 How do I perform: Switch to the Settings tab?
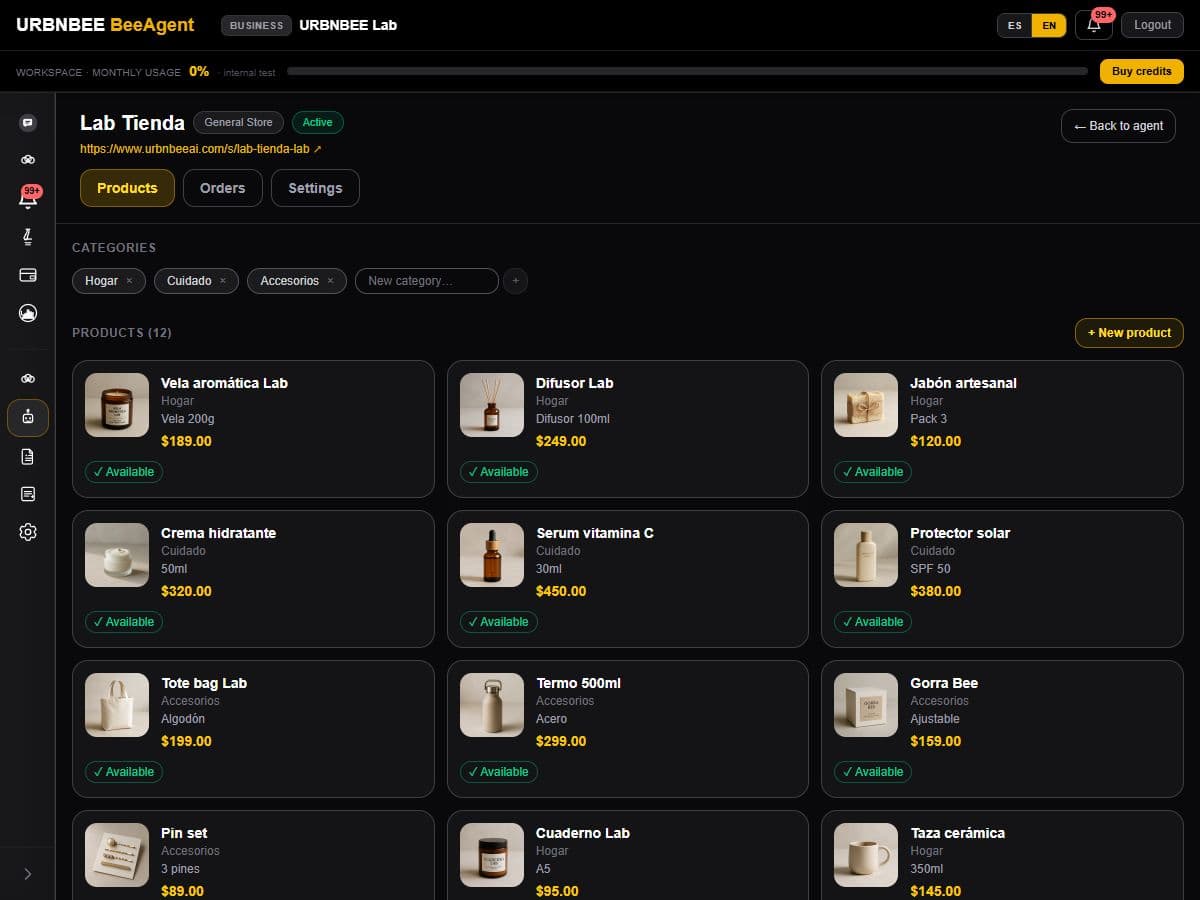315,188
